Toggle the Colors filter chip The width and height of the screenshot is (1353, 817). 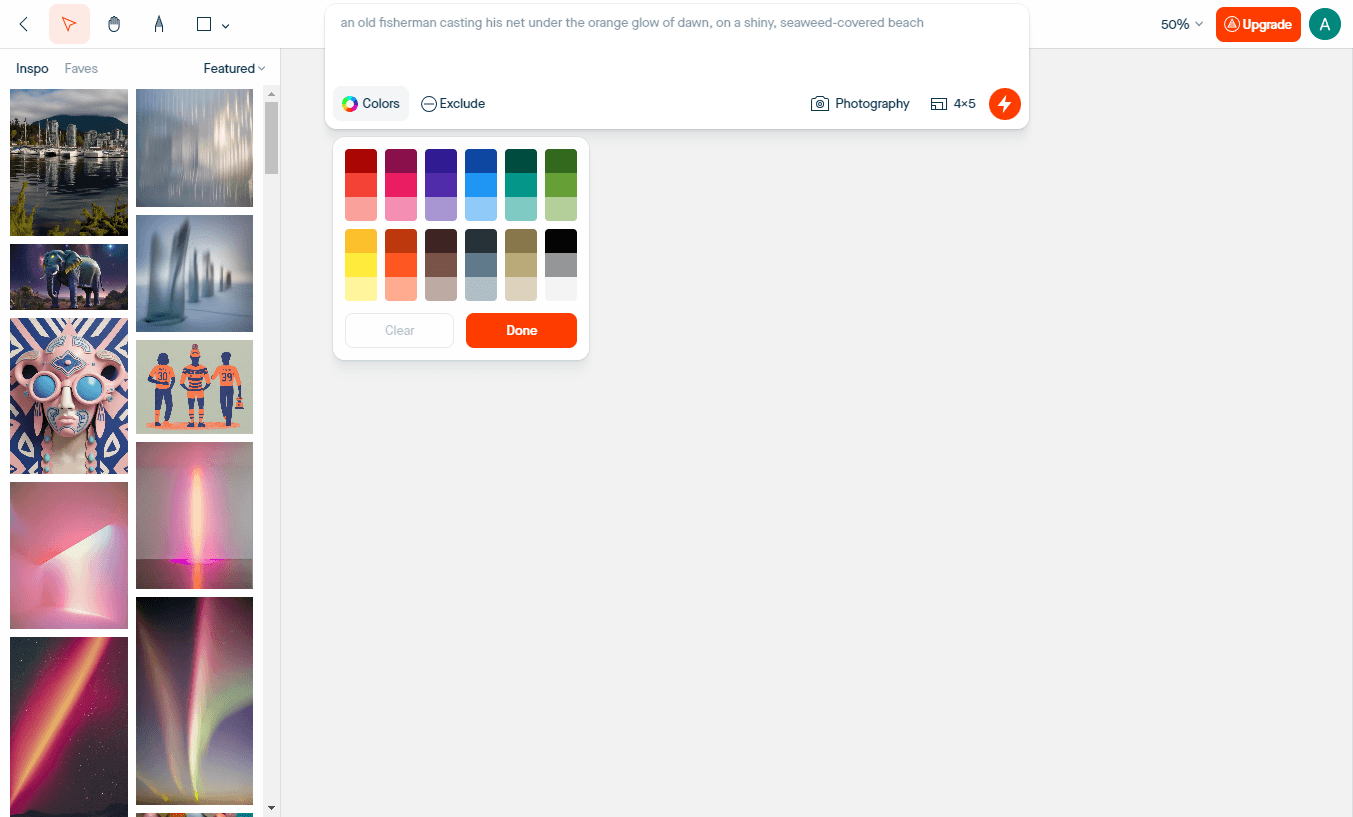(370, 103)
